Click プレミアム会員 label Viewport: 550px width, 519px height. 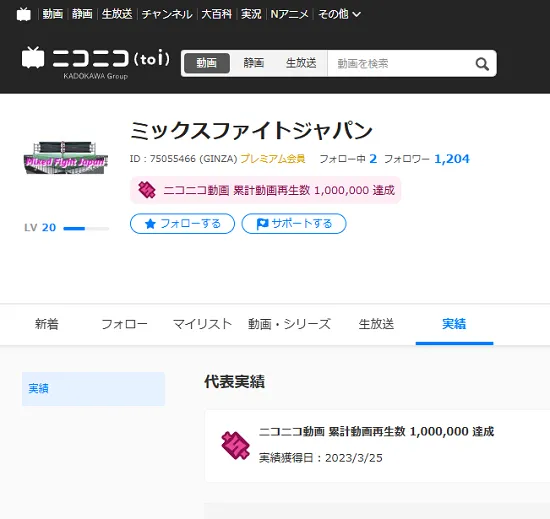(273, 159)
